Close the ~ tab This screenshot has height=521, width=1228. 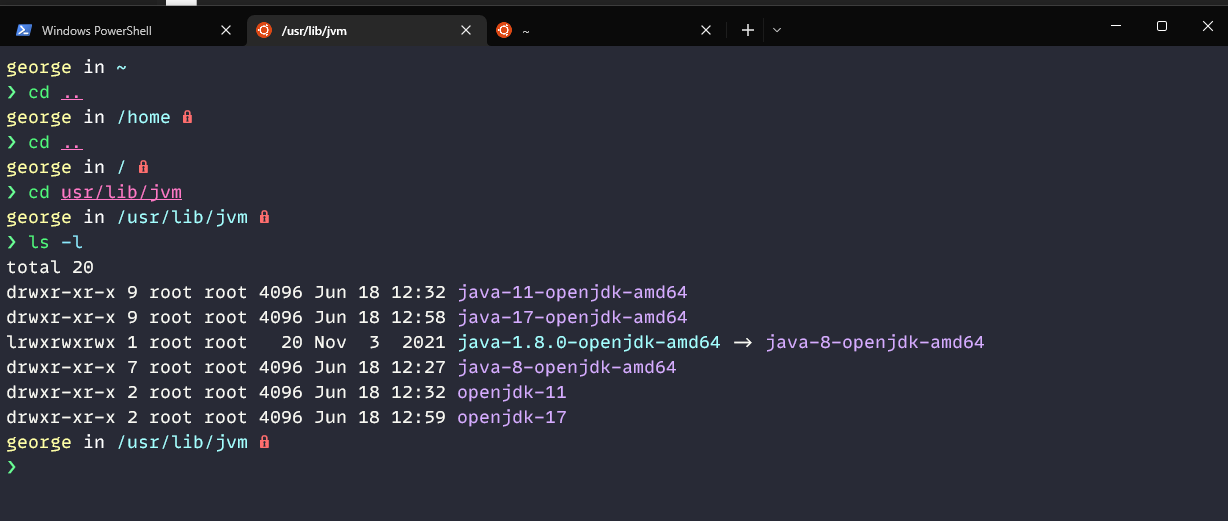[706, 30]
